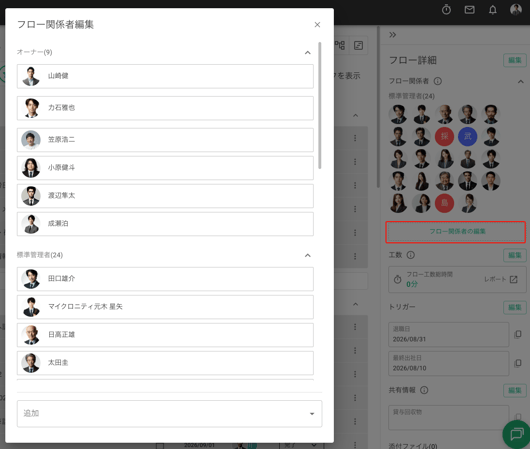
Task: Open the chat support bubble icon
Action: (517, 434)
